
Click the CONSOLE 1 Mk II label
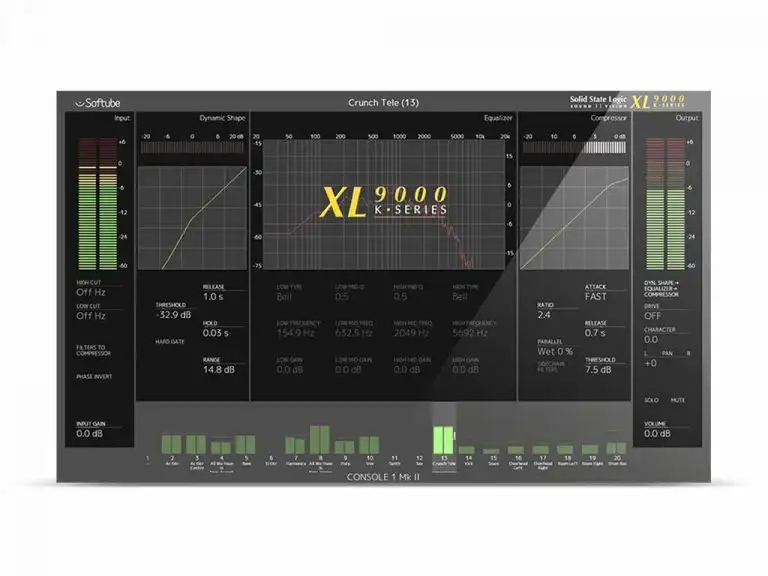383,477
